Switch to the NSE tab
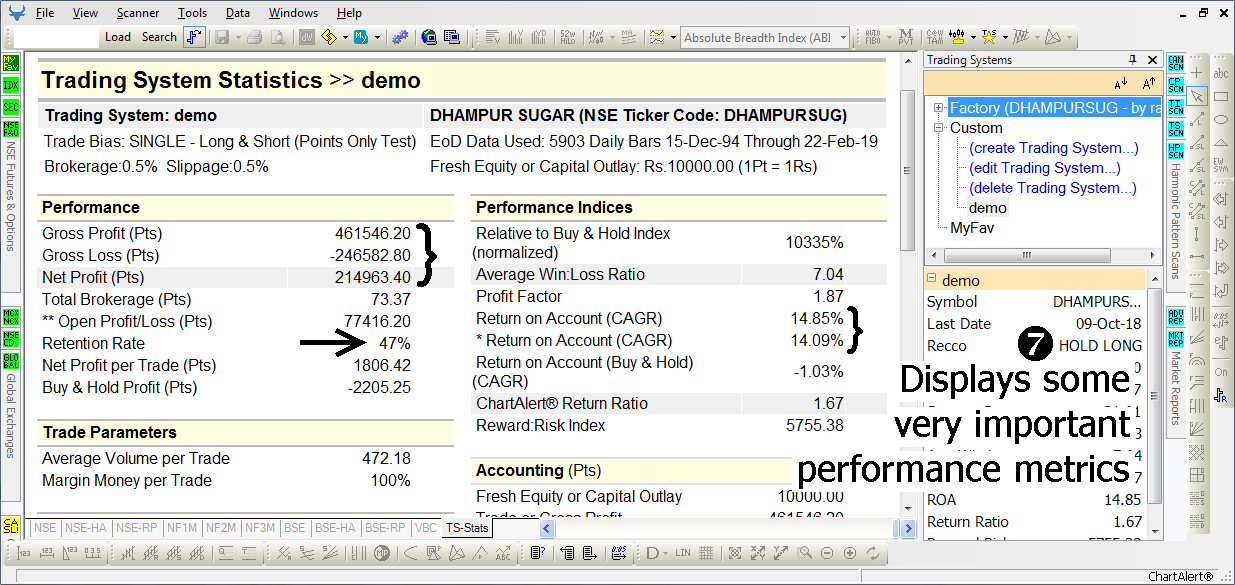The width and height of the screenshot is (1235, 585). [x=45, y=527]
